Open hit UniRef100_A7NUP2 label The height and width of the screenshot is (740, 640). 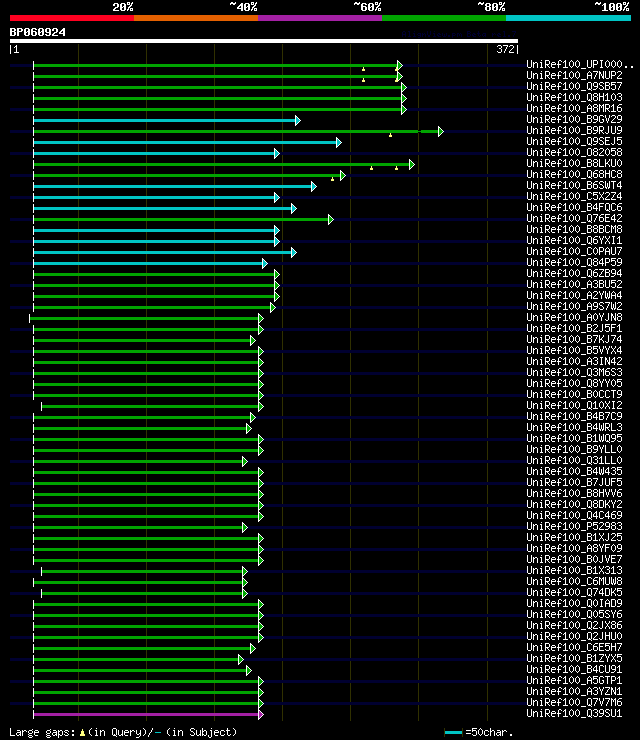pos(574,76)
